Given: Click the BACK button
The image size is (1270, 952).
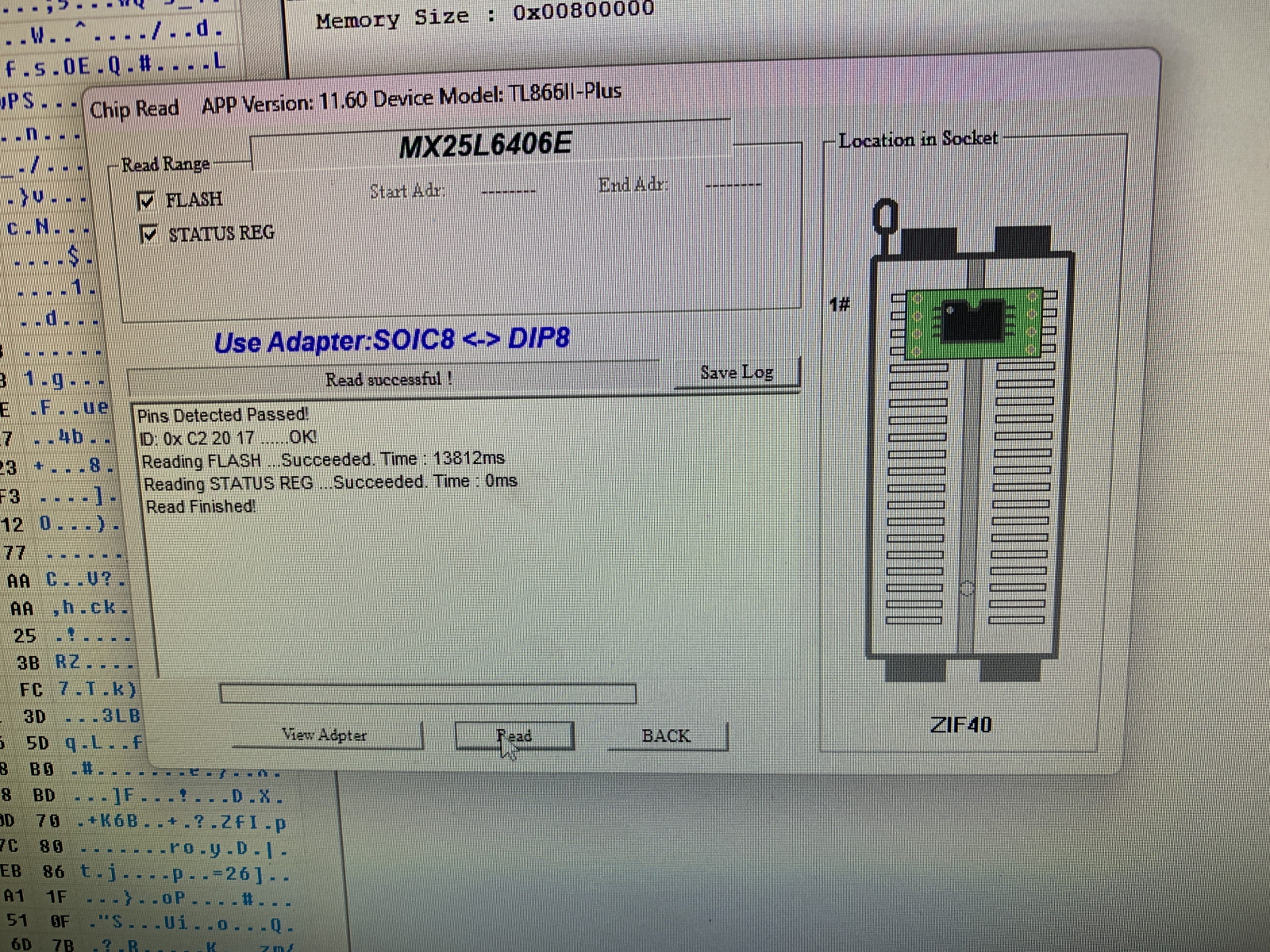Looking at the screenshot, I should [666, 736].
